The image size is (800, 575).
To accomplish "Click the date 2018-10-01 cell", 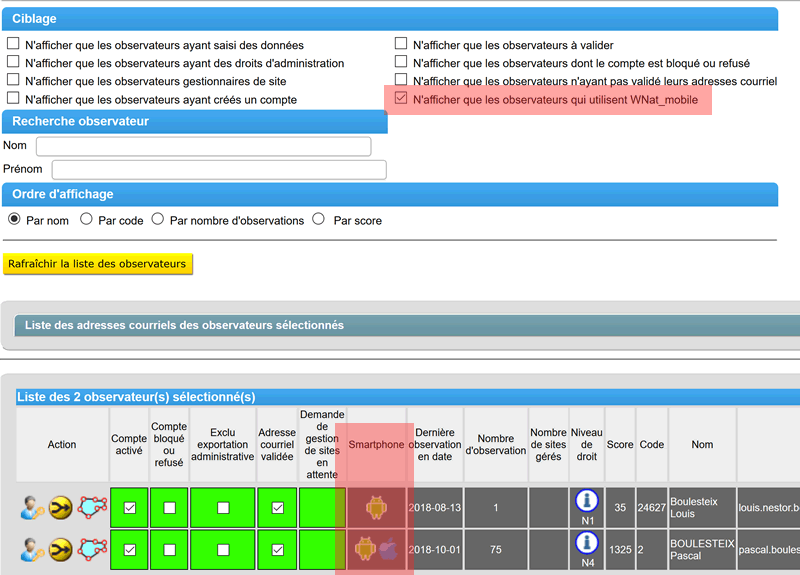I will (x=435, y=549).
